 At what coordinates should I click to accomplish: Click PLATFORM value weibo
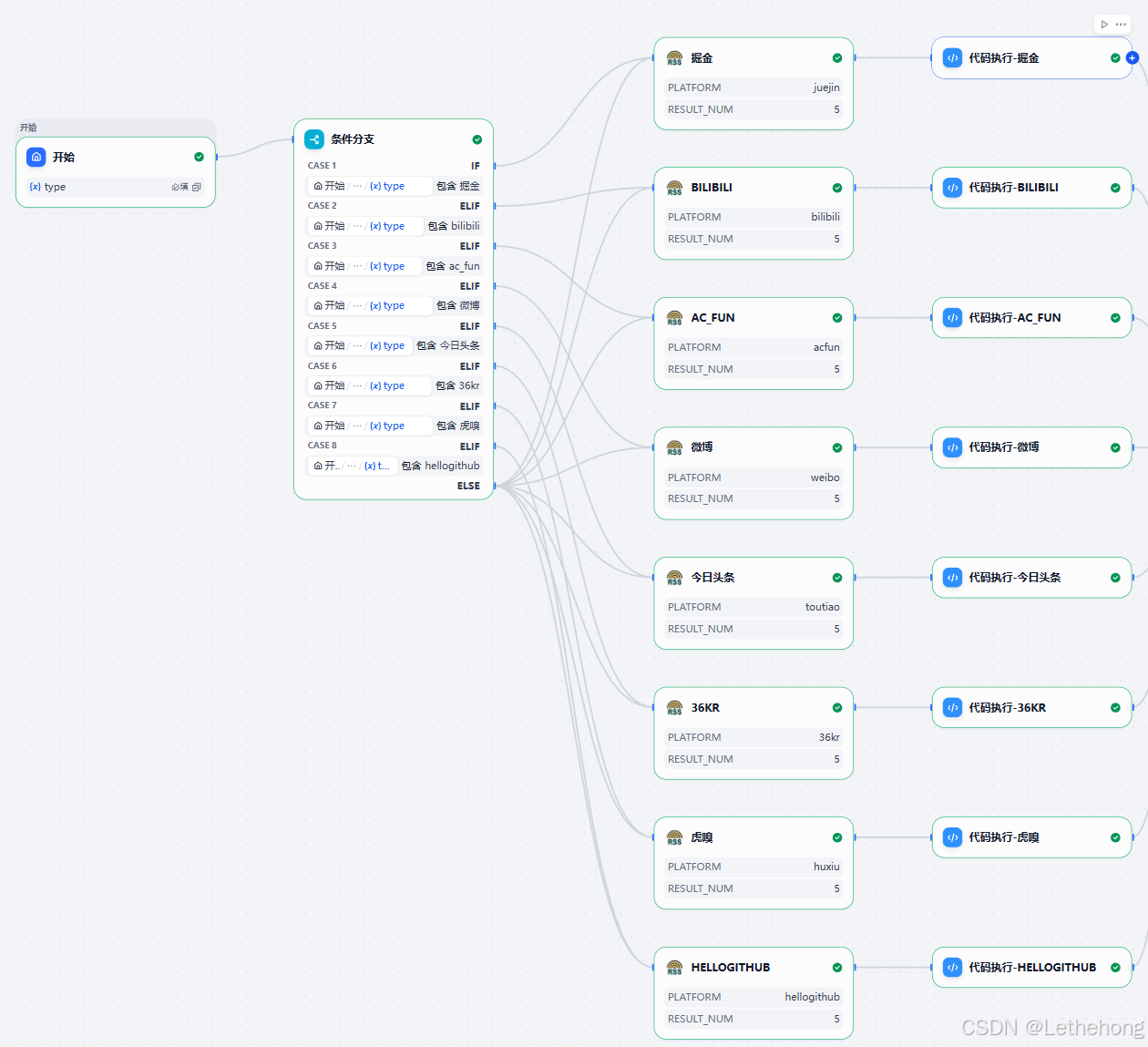coord(825,477)
